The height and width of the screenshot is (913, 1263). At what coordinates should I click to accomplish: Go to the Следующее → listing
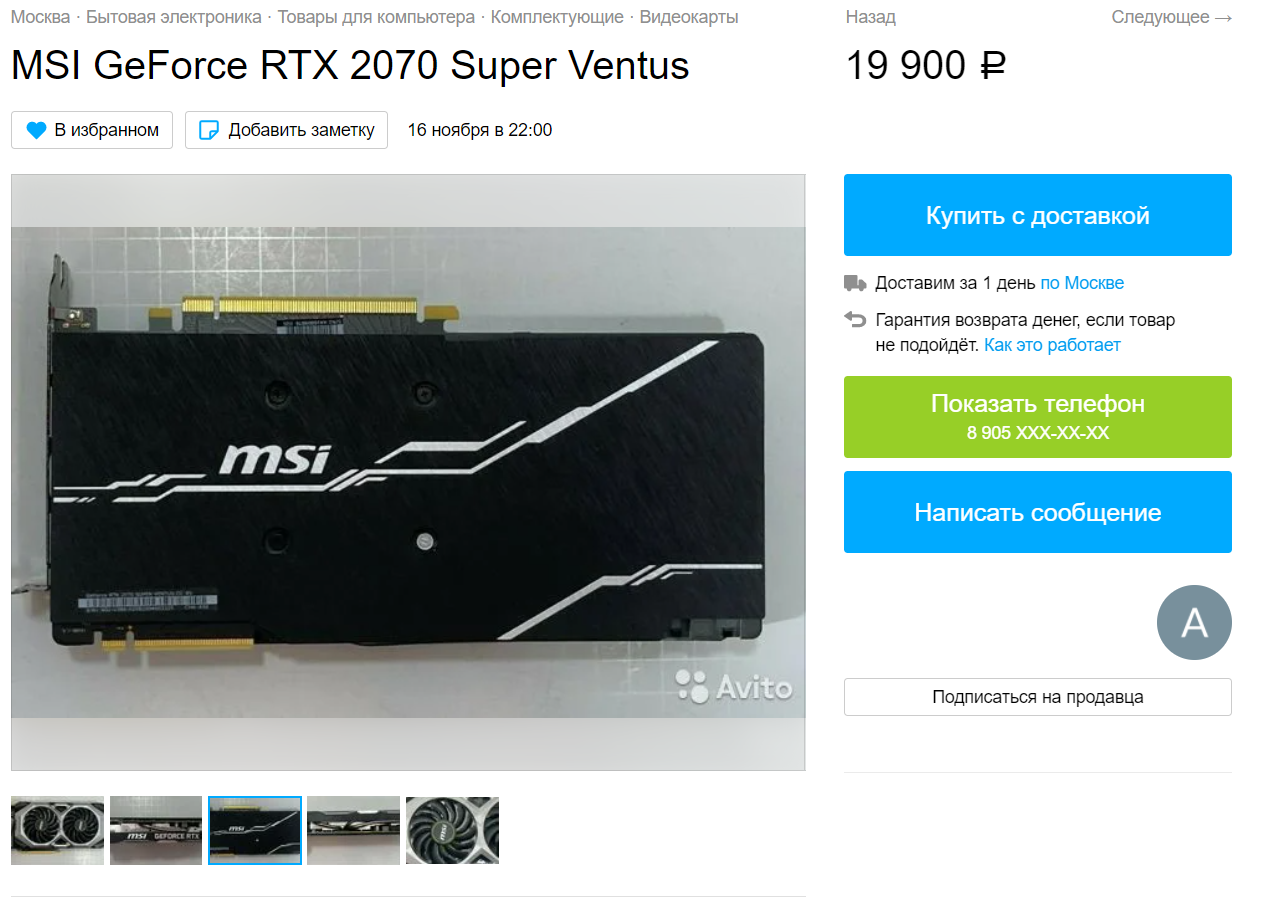click(1172, 17)
